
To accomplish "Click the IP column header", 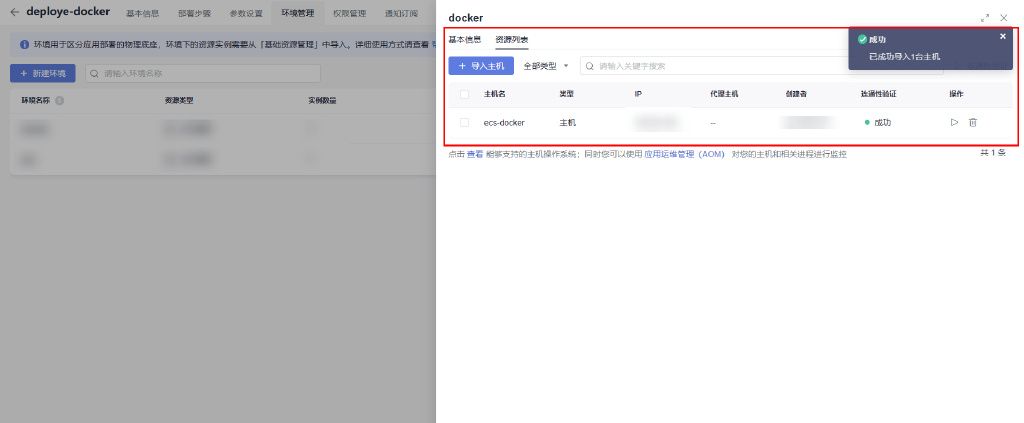I will coord(638,94).
